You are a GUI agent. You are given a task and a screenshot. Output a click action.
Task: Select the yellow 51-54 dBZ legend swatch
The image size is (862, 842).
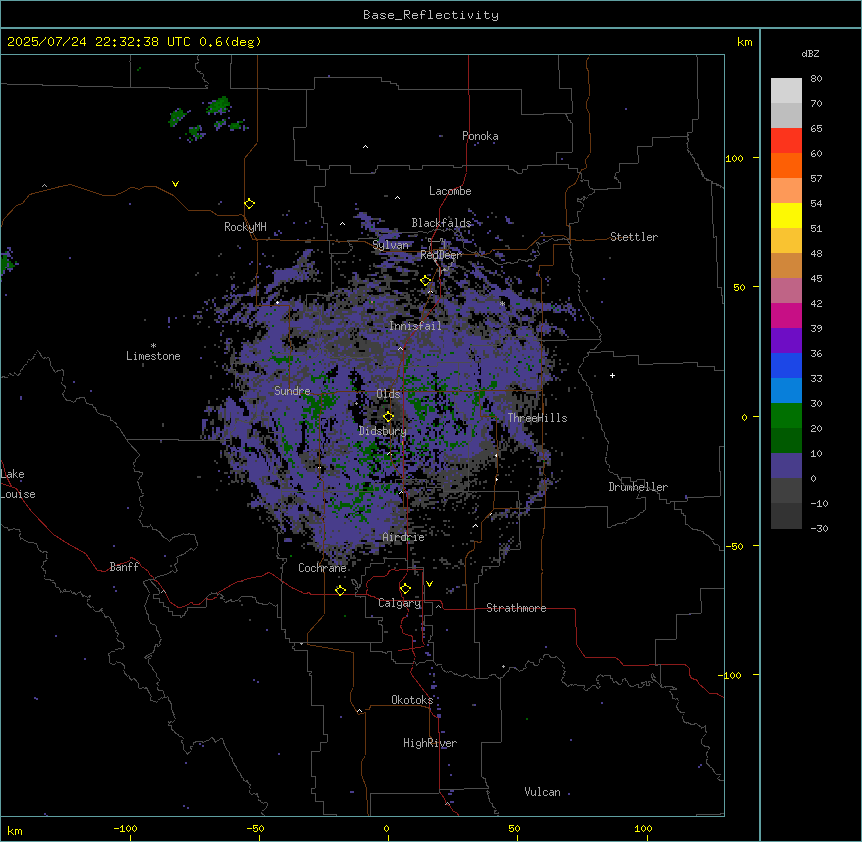(x=786, y=215)
